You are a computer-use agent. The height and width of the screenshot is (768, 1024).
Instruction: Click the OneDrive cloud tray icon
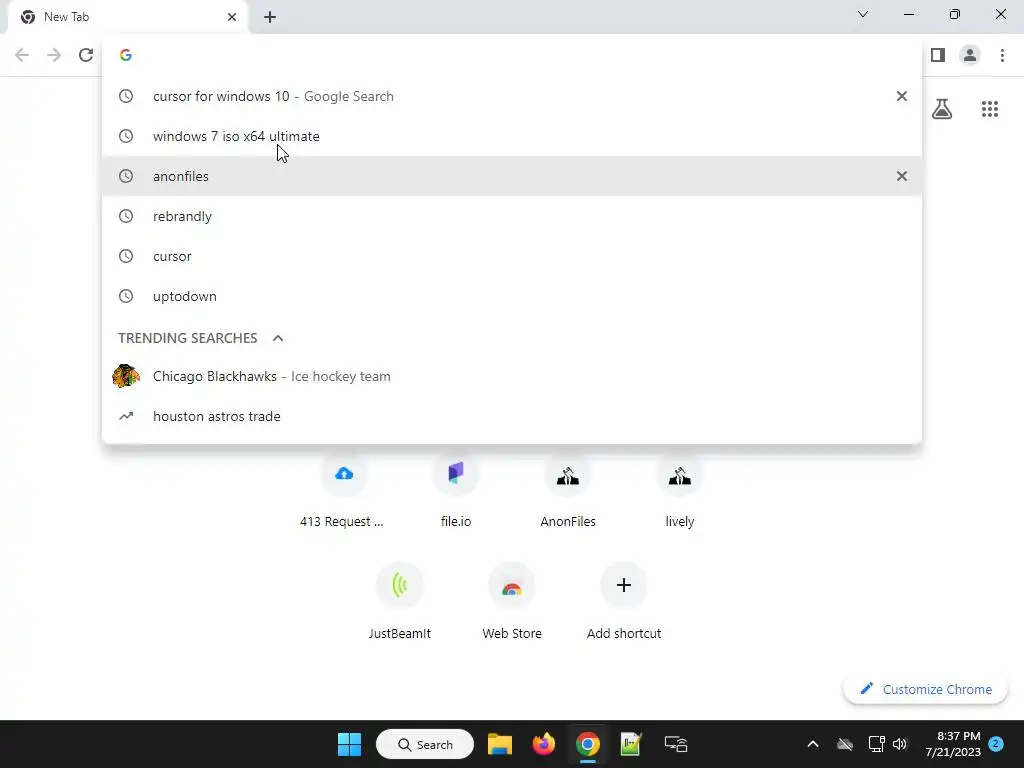tap(844, 744)
